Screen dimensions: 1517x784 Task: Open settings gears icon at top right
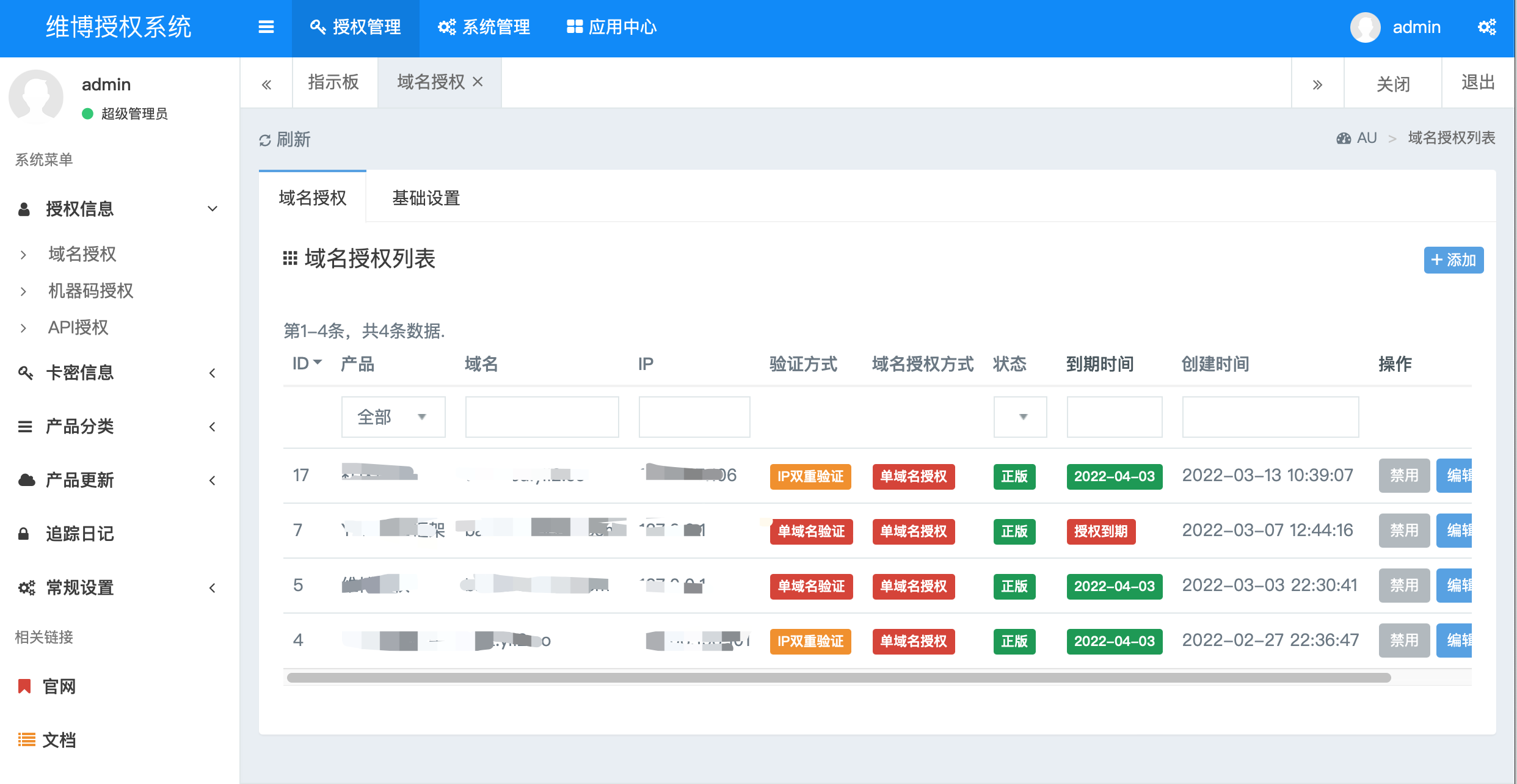coord(1486,27)
